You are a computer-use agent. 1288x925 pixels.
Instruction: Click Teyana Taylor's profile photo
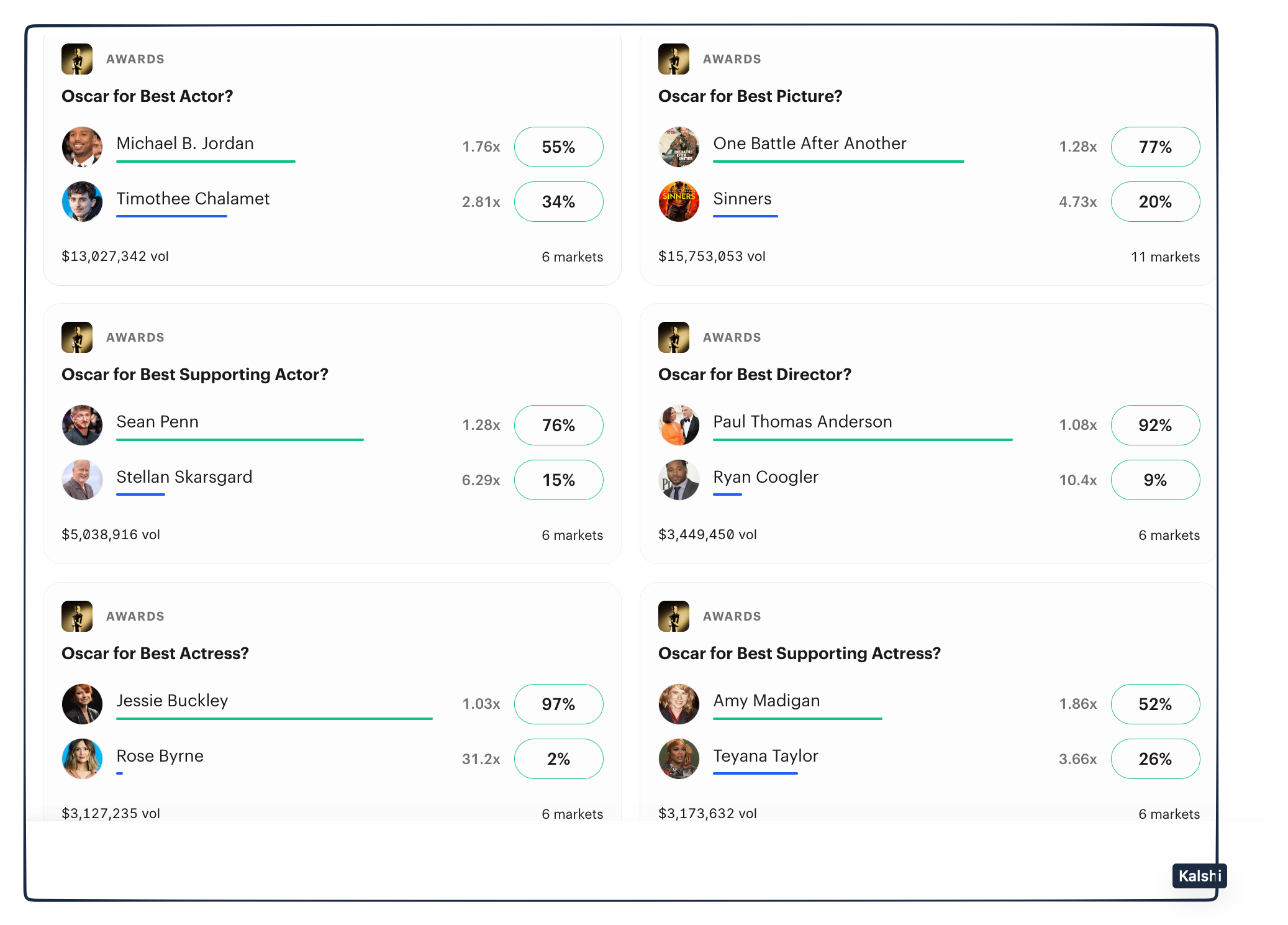[679, 759]
